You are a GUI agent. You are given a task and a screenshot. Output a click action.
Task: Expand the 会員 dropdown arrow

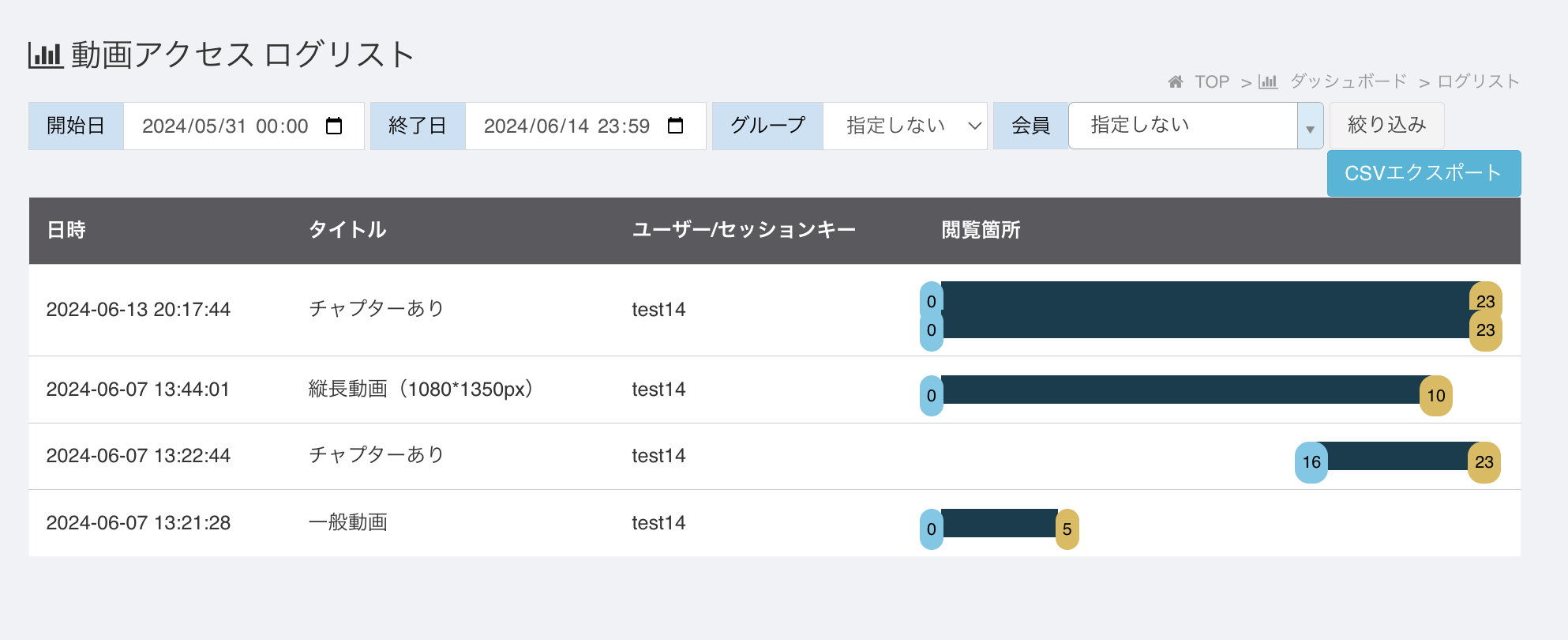click(x=1310, y=126)
